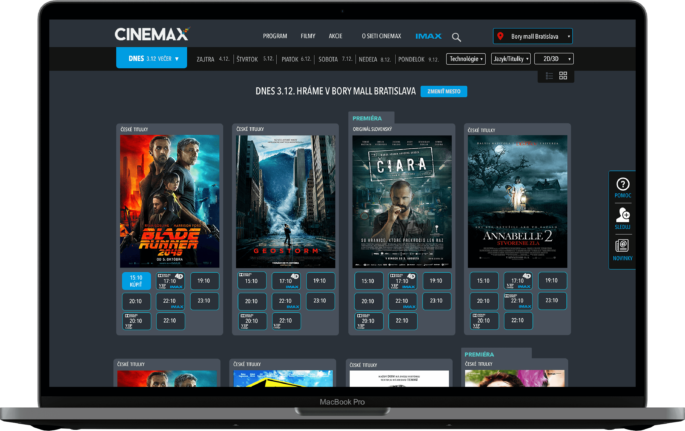The width and height of the screenshot is (685, 431).
Task: Open the PROGRAM menu item
Action: tap(275, 36)
